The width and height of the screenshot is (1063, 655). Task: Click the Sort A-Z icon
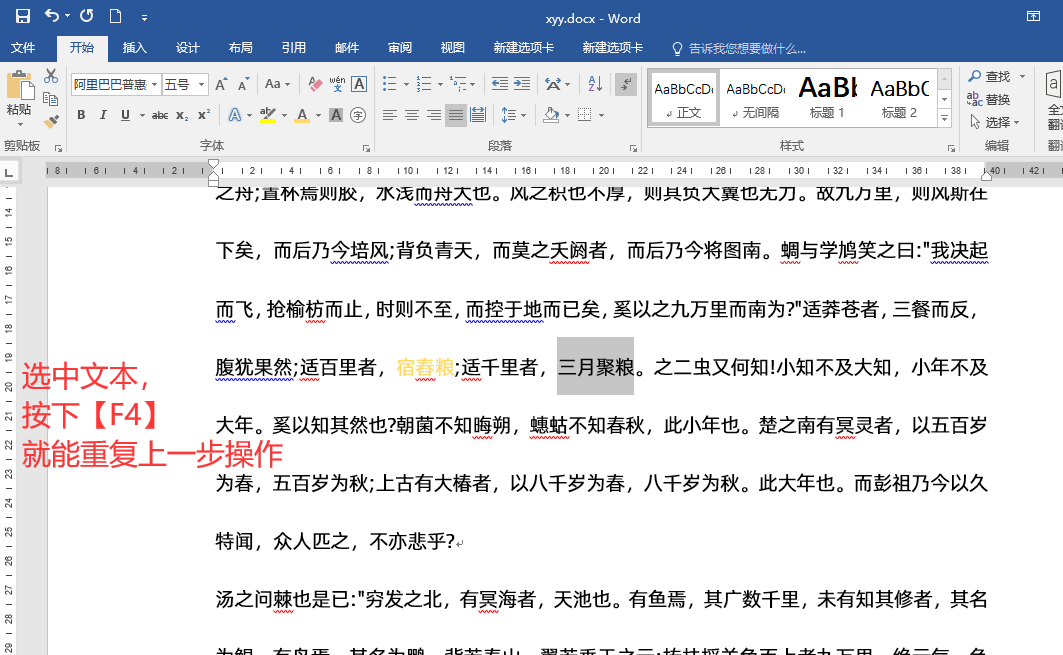594,84
